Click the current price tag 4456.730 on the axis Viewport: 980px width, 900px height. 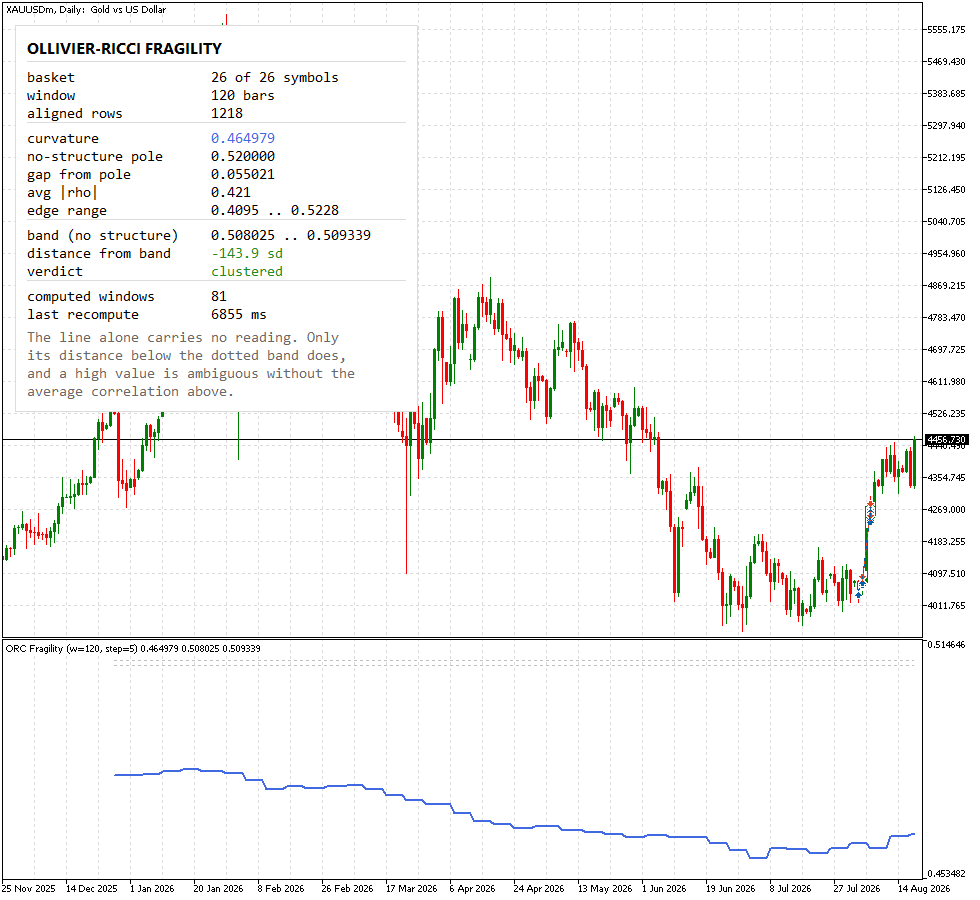point(946,440)
